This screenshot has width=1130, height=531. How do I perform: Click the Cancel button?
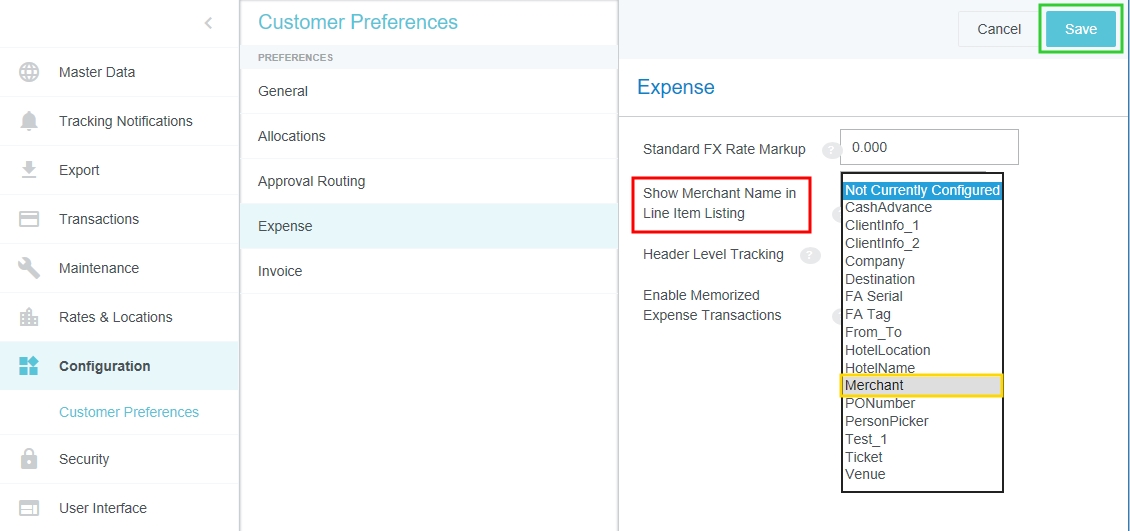click(998, 29)
